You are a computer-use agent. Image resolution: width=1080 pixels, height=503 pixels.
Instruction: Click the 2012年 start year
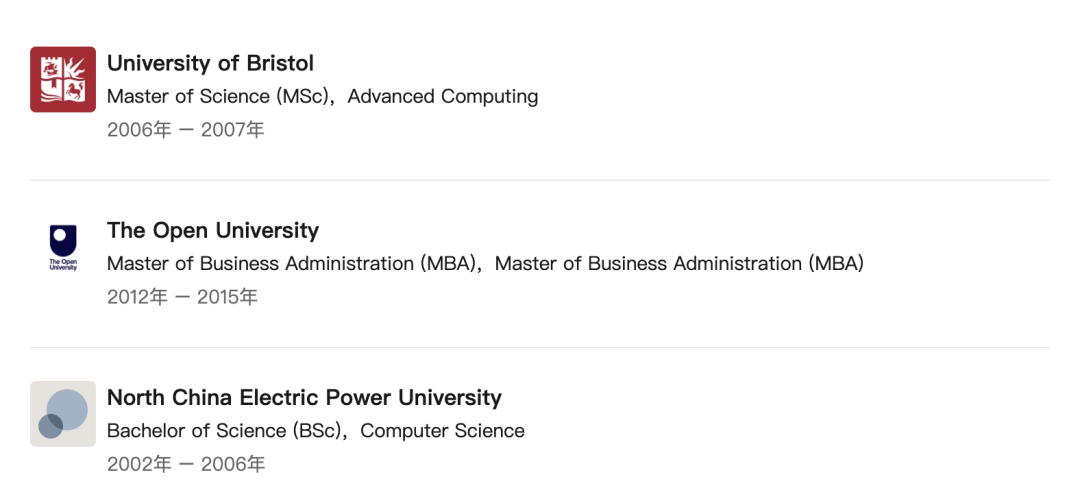(137, 297)
